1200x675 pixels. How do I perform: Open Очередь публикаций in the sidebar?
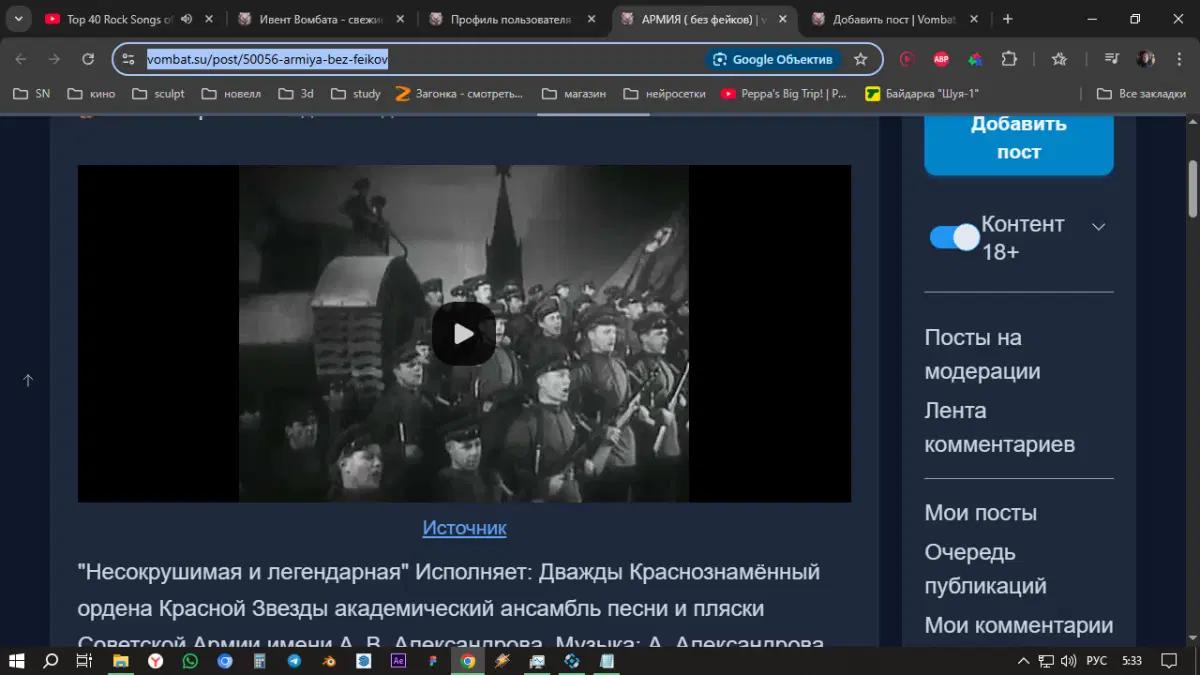click(985, 569)
